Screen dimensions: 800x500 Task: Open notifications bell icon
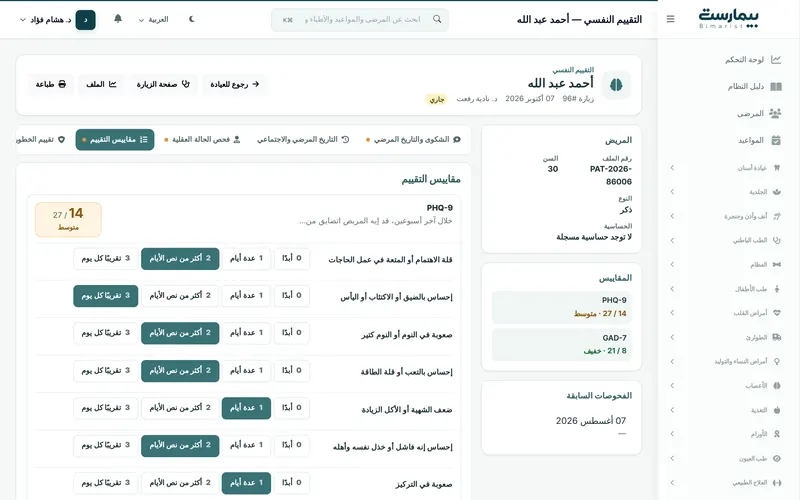[x=118, y=19]
